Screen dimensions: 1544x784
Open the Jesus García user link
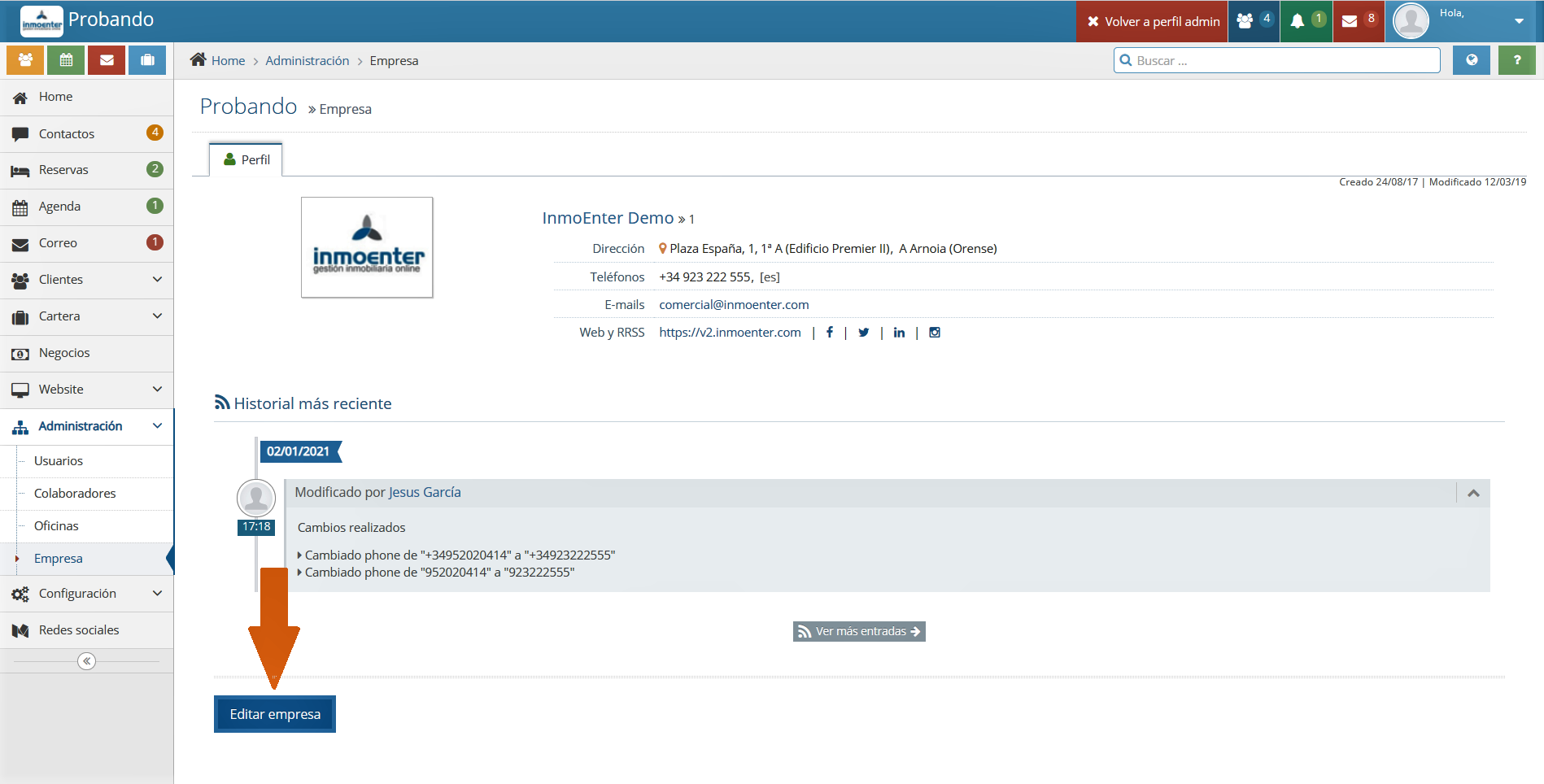[425, 492]
